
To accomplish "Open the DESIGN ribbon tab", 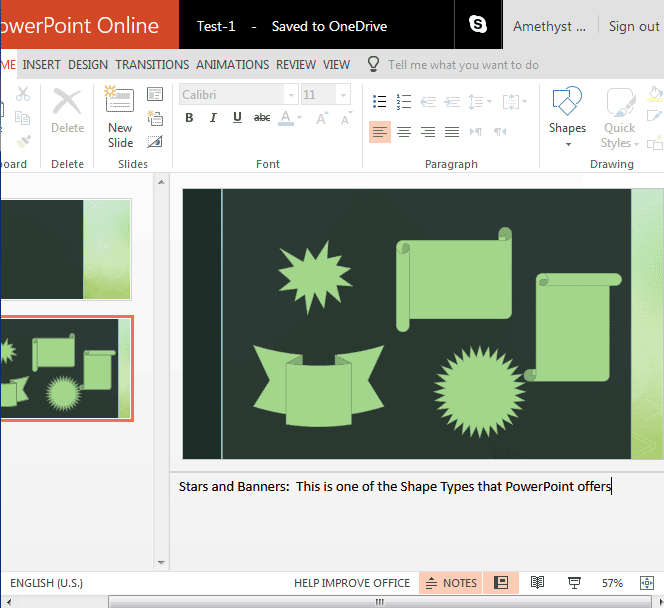I will coord(88,64).
